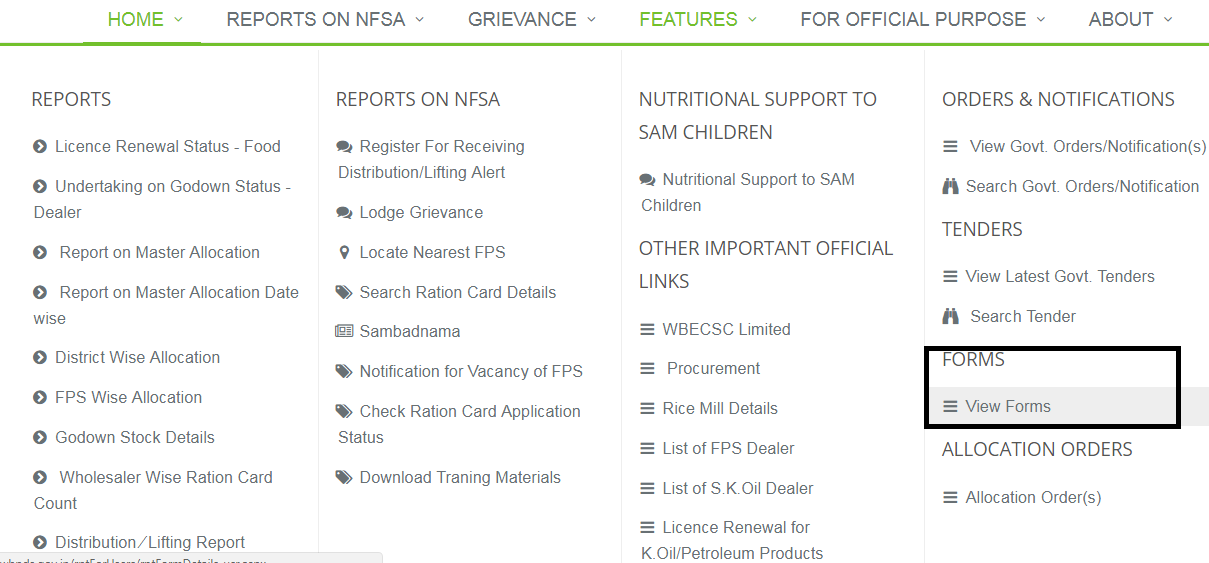
Task: Open the FOR OFFICIAL PURPOSE menu
Action: (922, 20)
